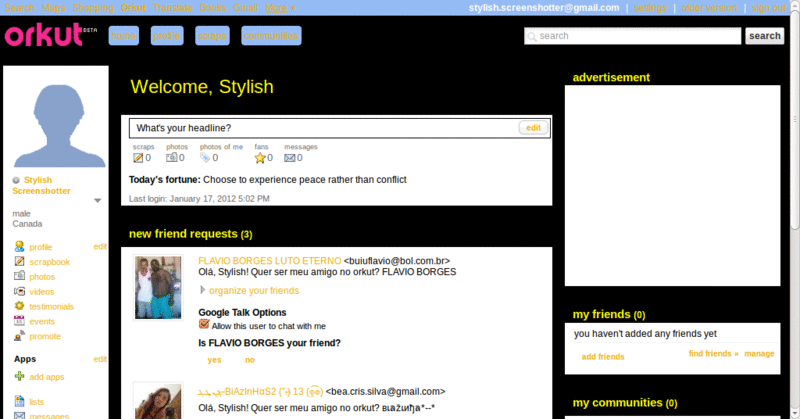Click the photos of me tag icon
The height and width of the screenshot is (419, 800).
(x=205, y=158)
